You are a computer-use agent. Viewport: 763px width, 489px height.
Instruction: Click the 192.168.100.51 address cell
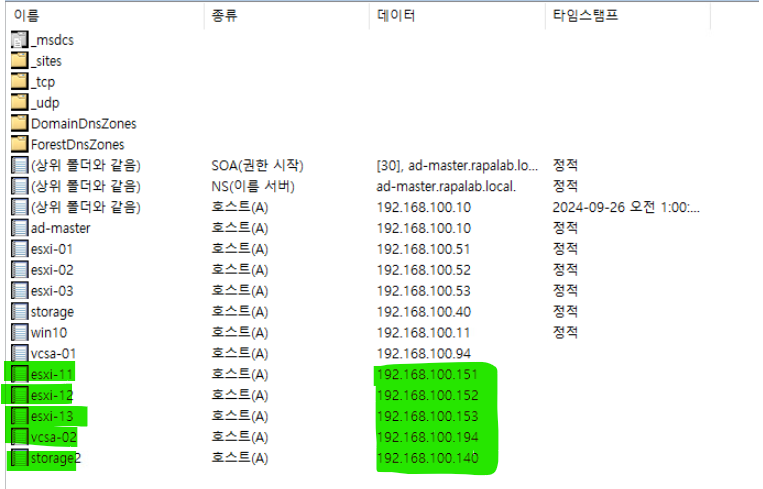(x=423, y=249)
